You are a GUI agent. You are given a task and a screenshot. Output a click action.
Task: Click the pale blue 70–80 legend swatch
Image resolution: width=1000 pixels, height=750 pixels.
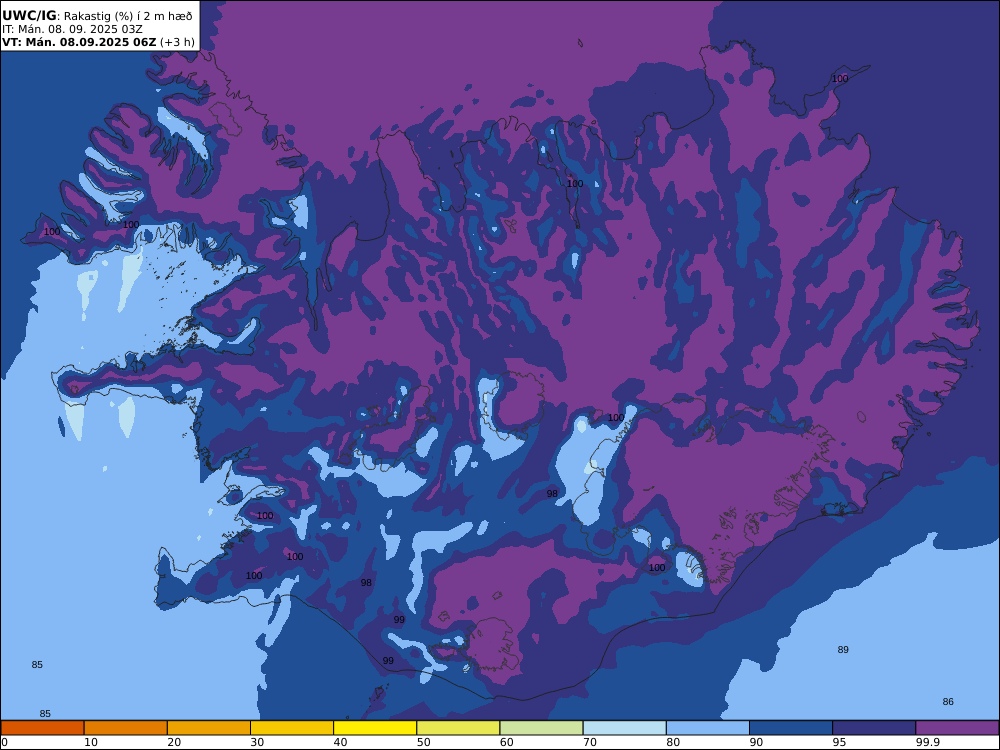coord(624,728)
